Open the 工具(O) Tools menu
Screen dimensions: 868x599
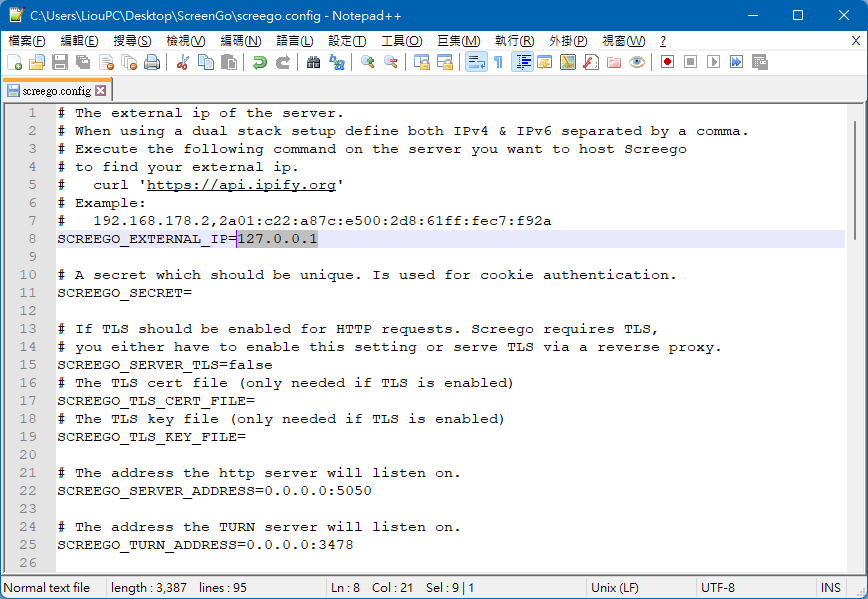pyautogui.click(x=402, y=41)
